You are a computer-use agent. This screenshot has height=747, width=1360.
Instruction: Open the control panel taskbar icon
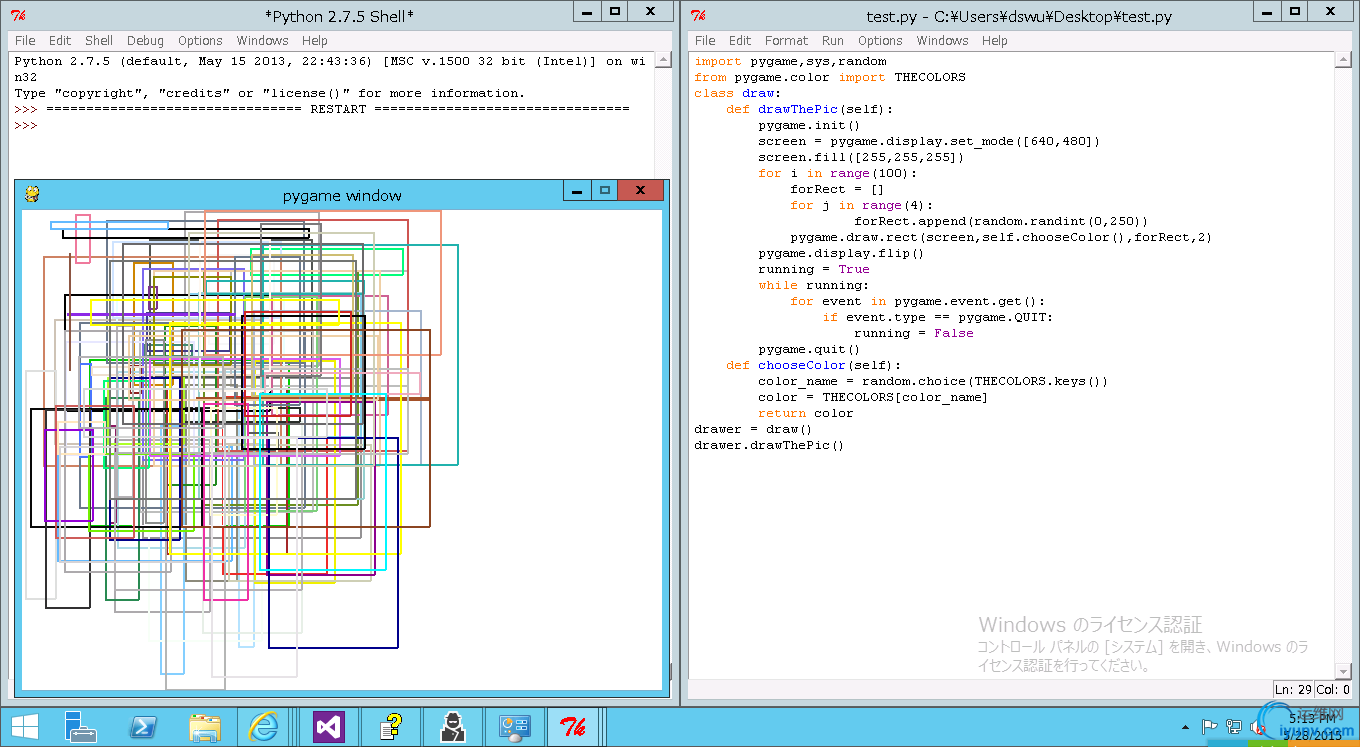point(514,726)
